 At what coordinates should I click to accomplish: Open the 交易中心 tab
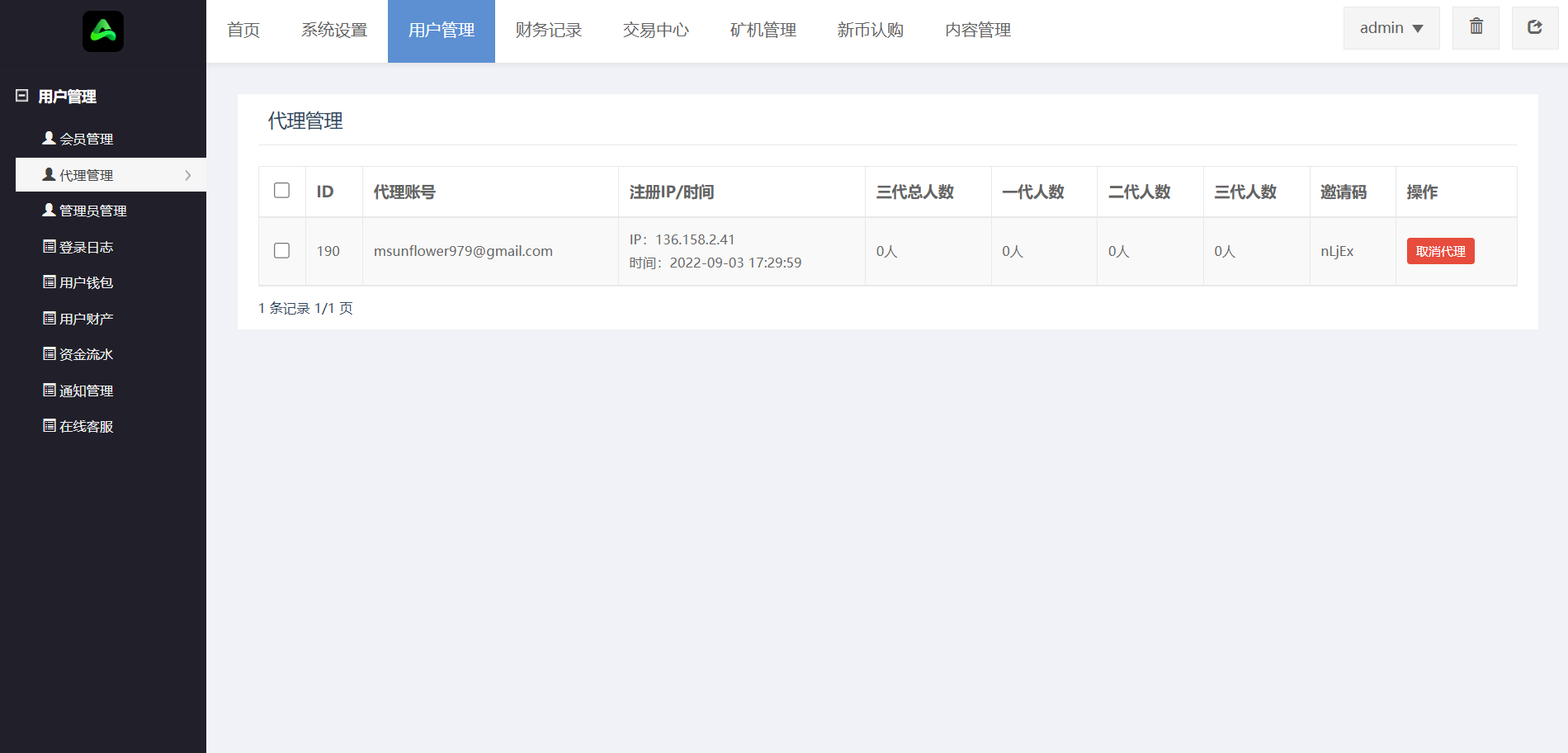pyautogui.click(x=656, y=31)
